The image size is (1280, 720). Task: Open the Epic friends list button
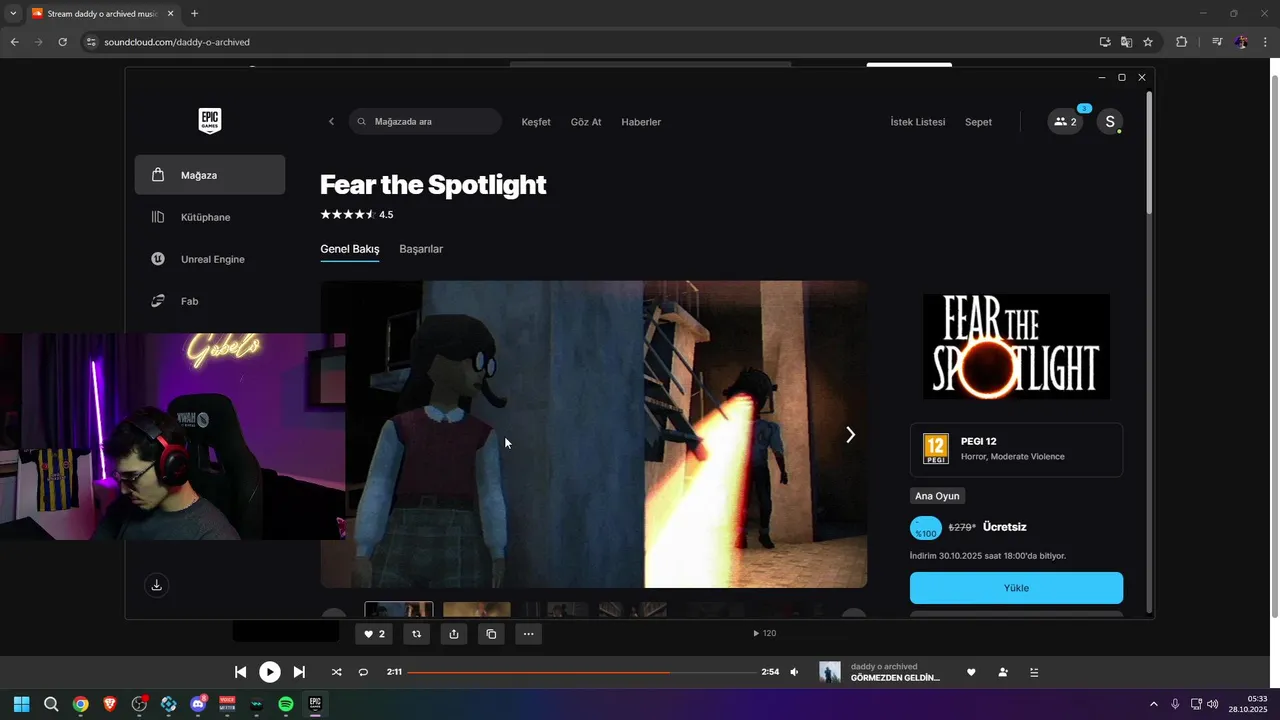(1065, 122)
